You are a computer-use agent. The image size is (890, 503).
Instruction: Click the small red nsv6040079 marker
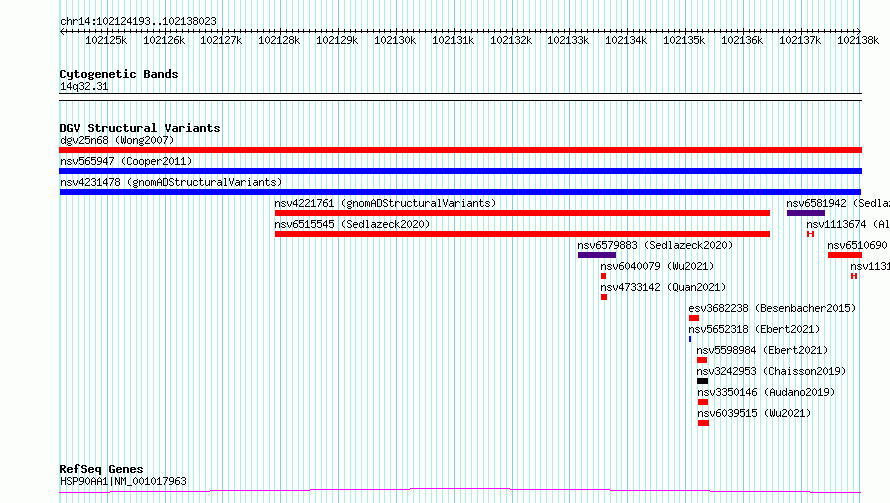(603, 276)
